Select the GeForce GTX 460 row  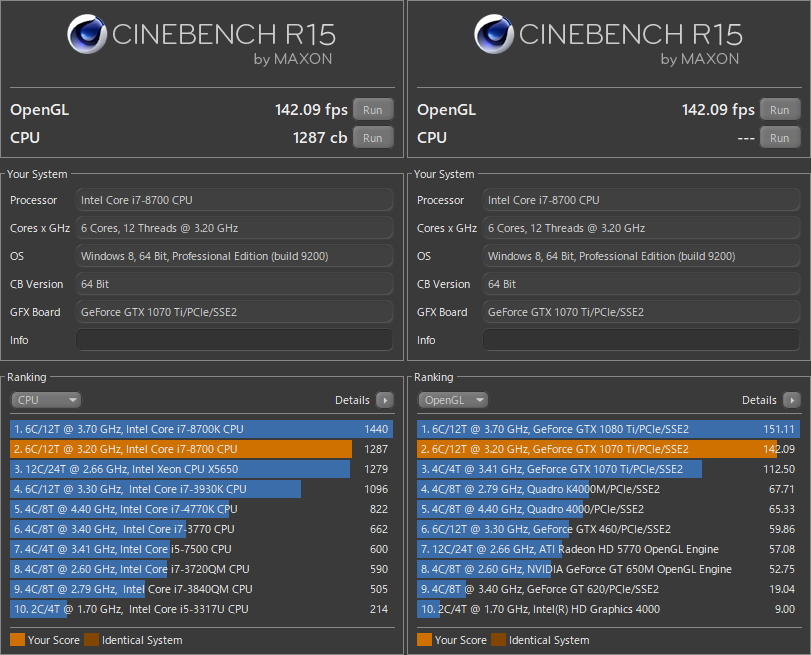608,529
